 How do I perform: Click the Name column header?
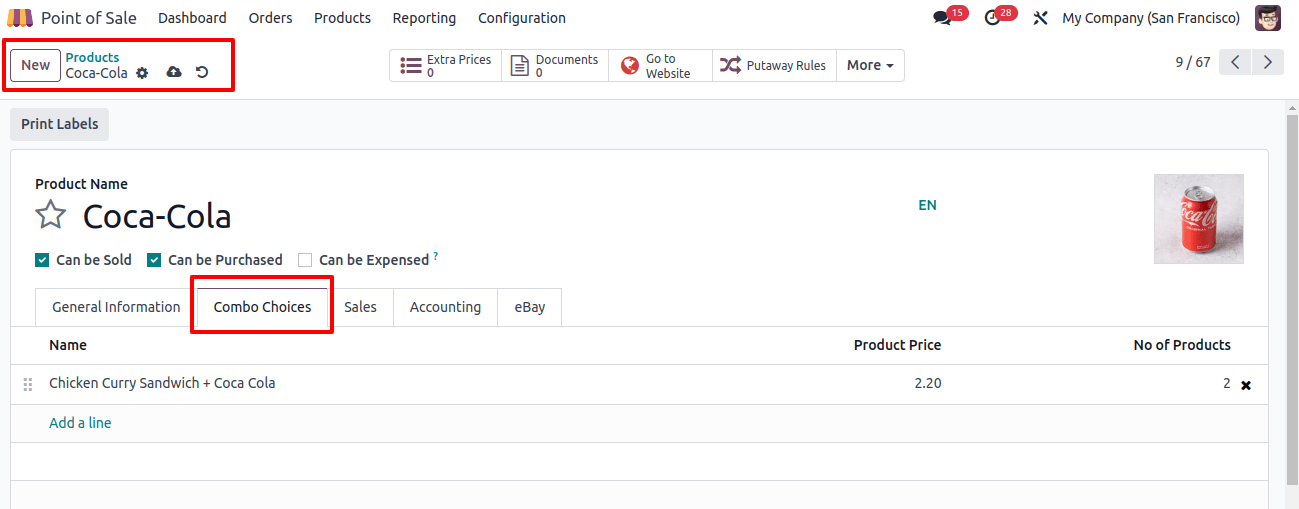[x=68, y=345]
